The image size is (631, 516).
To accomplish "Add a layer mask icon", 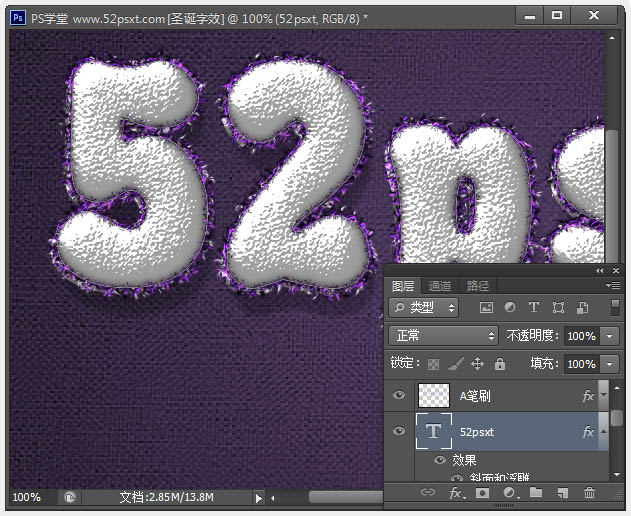I will pos(482,493).
